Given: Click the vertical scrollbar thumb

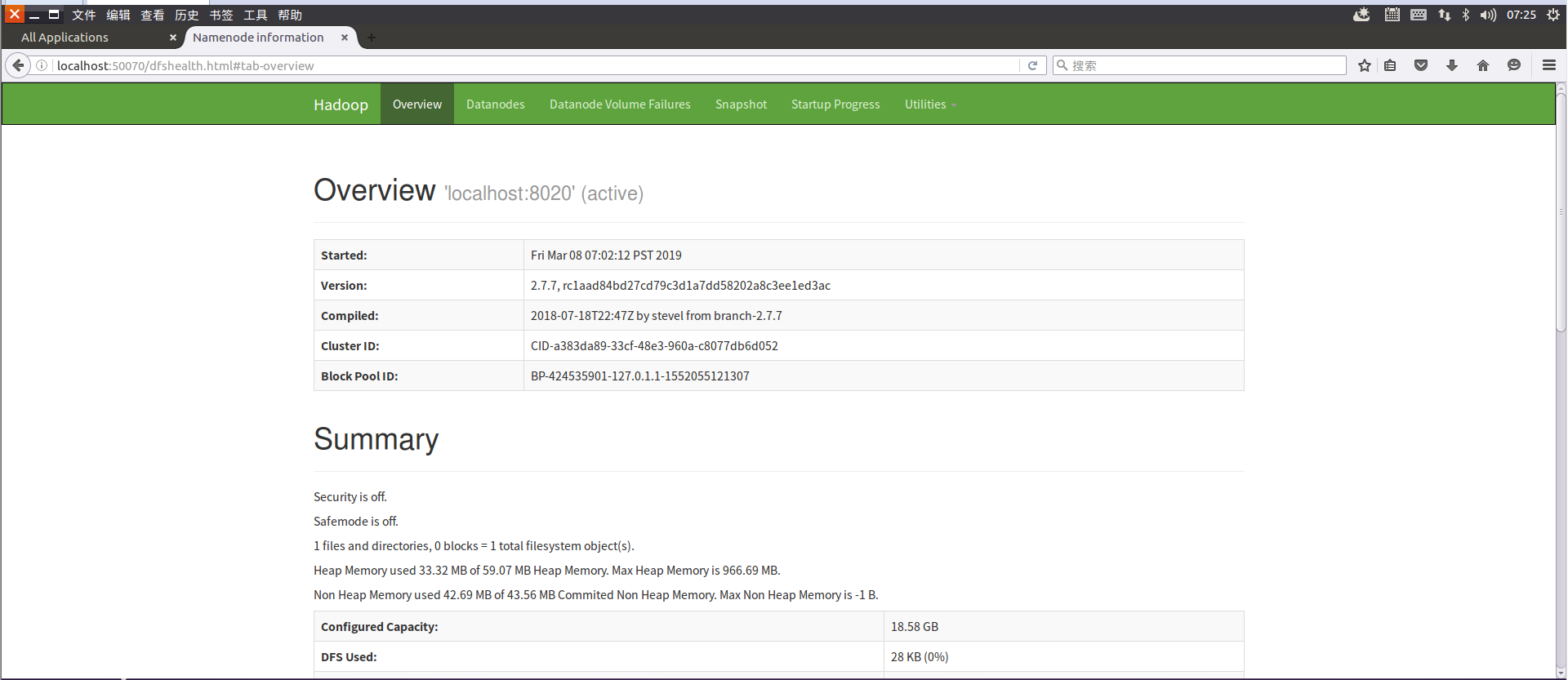Looking at the screenshot, I should click(x=1561, y=214).
